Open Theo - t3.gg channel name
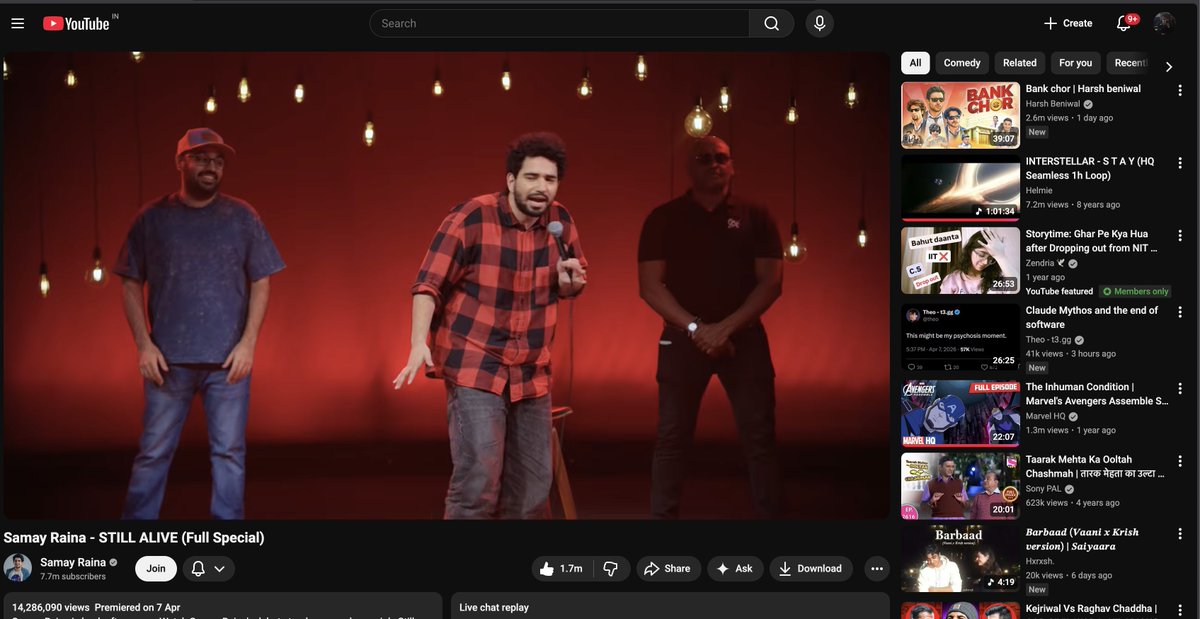 pos(1049,340)
